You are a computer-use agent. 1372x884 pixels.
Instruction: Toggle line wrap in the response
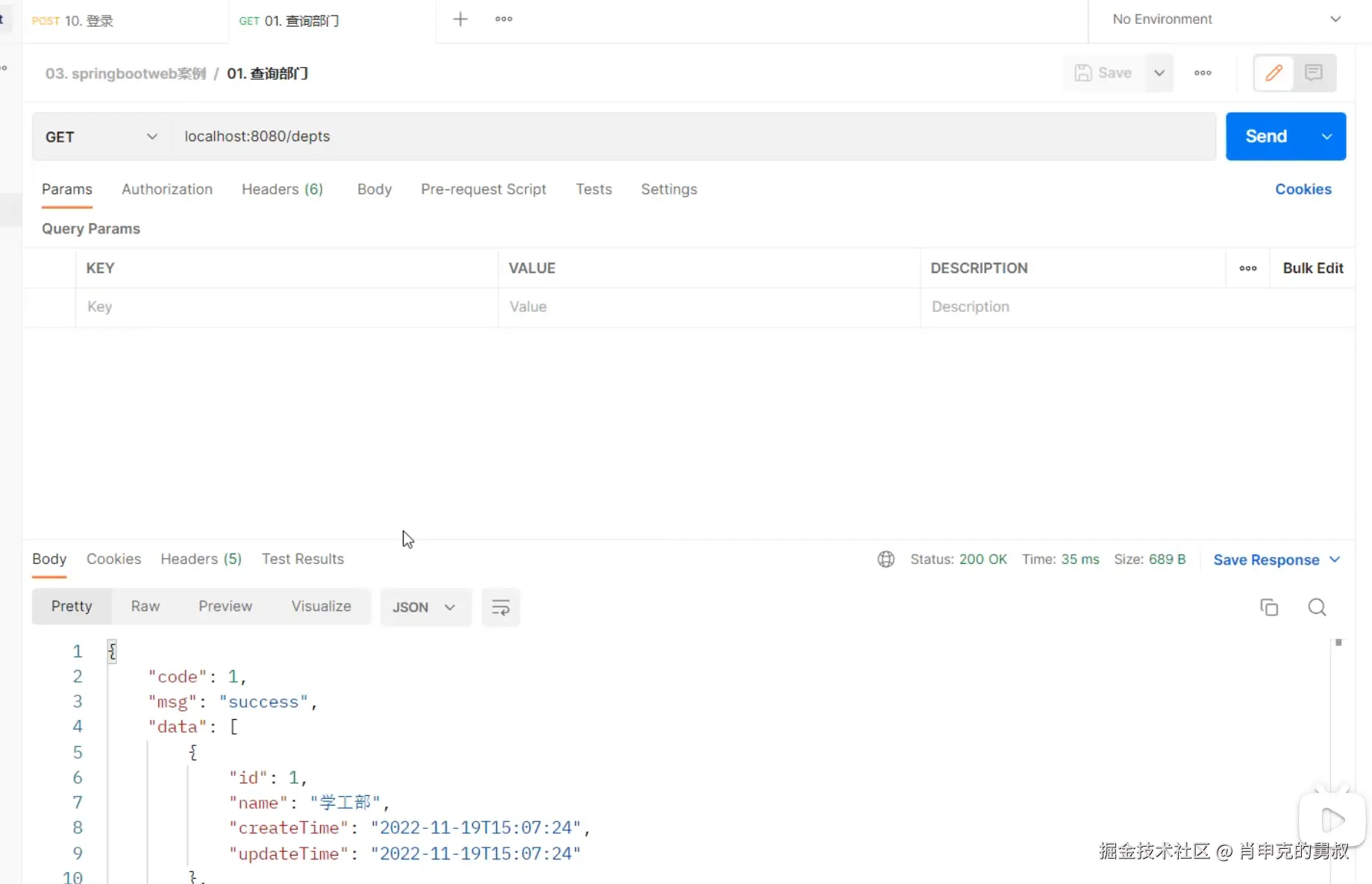(x=501, y=607)
